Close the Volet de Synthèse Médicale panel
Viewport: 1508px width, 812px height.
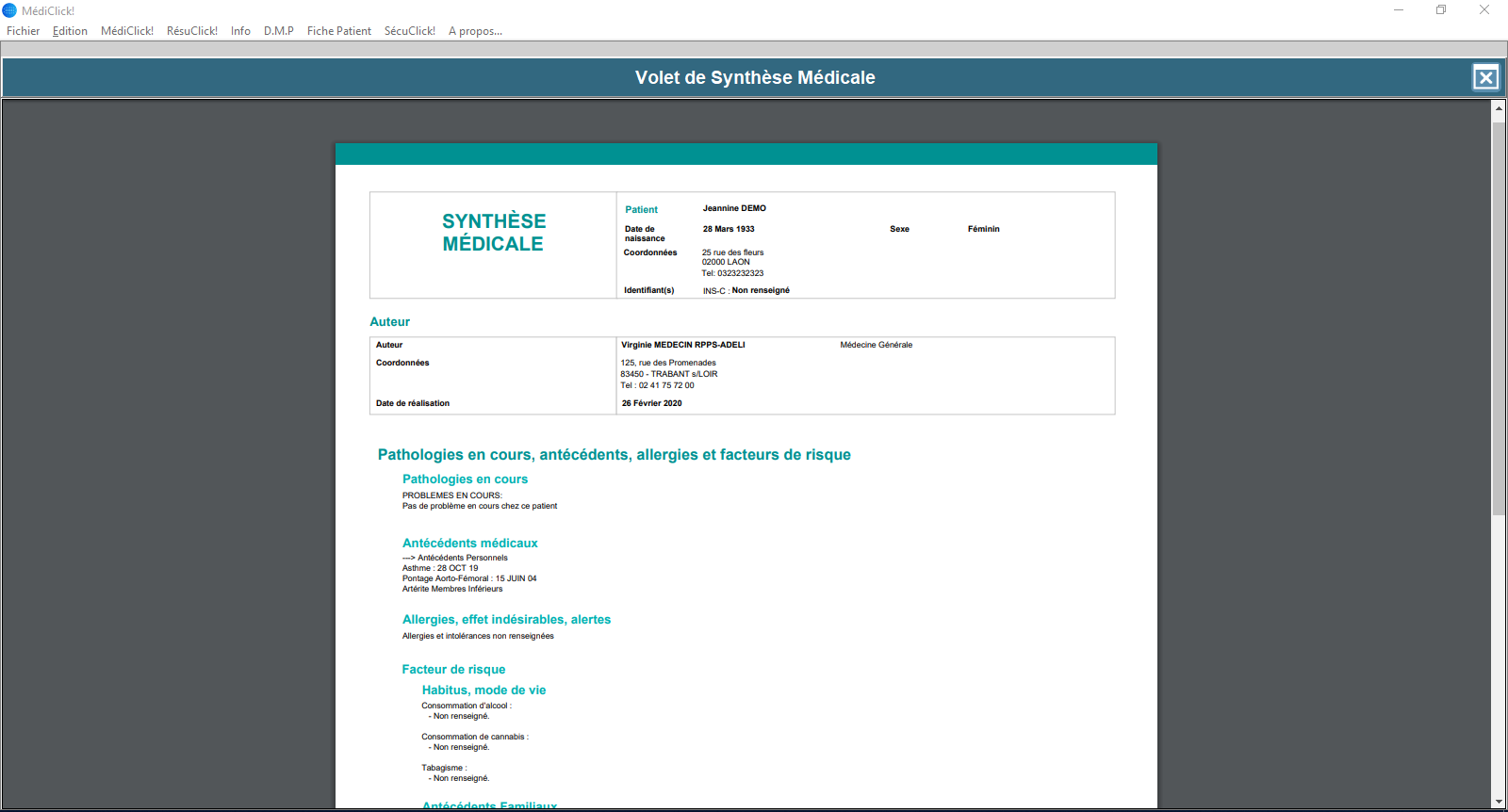(x=1485, y=77)
